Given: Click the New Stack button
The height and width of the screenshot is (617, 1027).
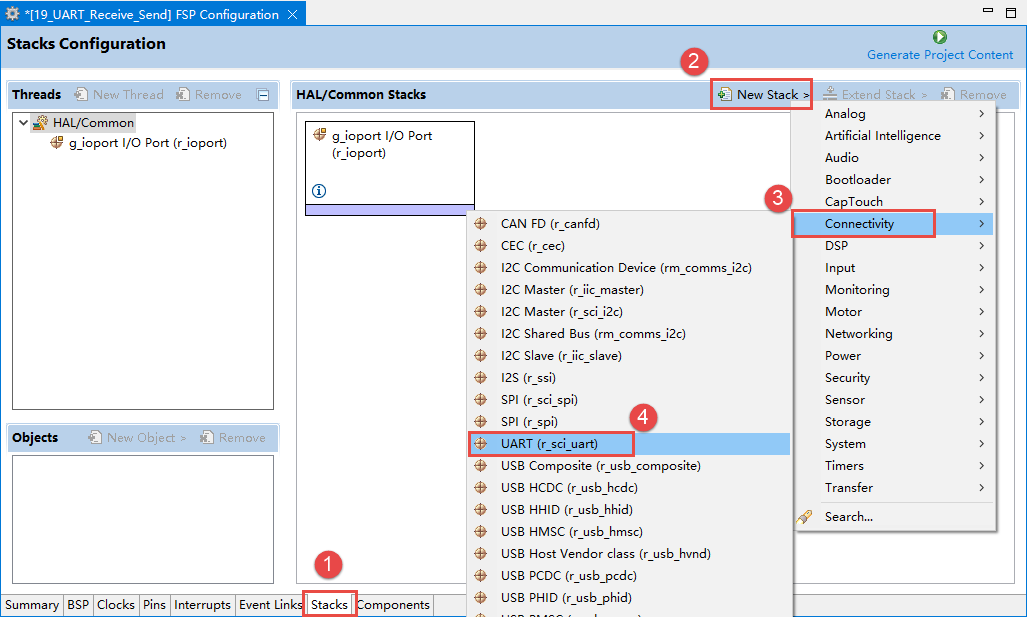Looking at the screenshot, I should pos(762,94).
